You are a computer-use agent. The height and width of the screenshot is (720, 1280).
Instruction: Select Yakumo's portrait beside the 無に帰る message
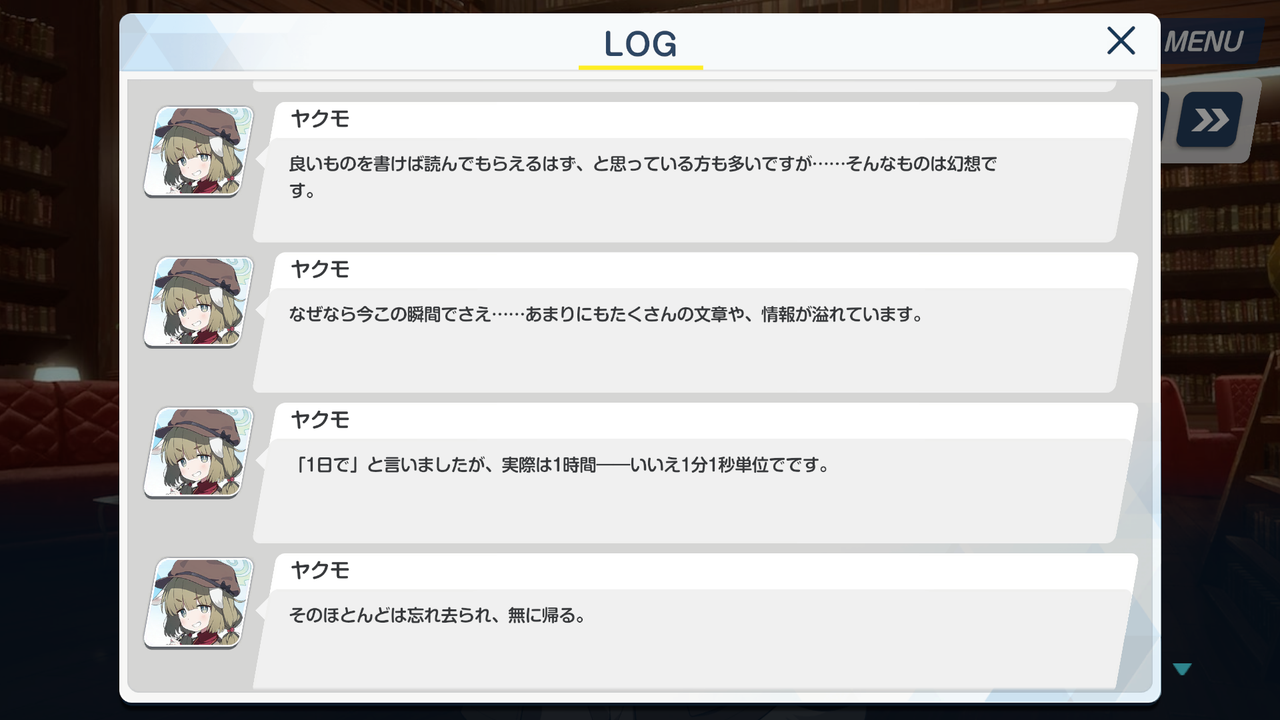198,603
